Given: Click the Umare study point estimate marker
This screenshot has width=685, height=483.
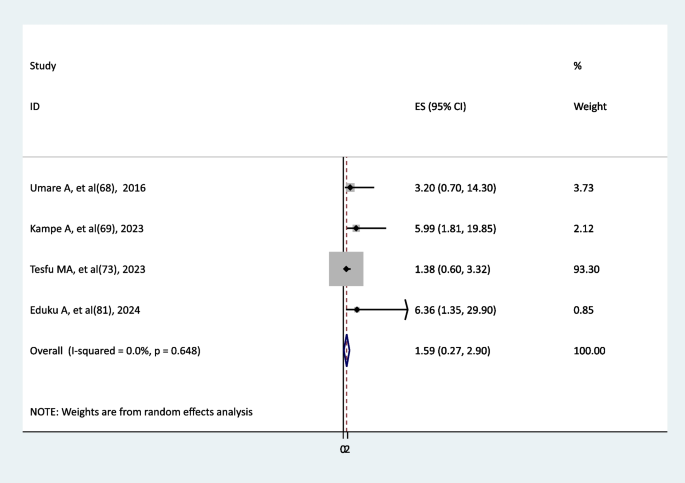Looking at the screenshot, I should (x=351, y=187).
